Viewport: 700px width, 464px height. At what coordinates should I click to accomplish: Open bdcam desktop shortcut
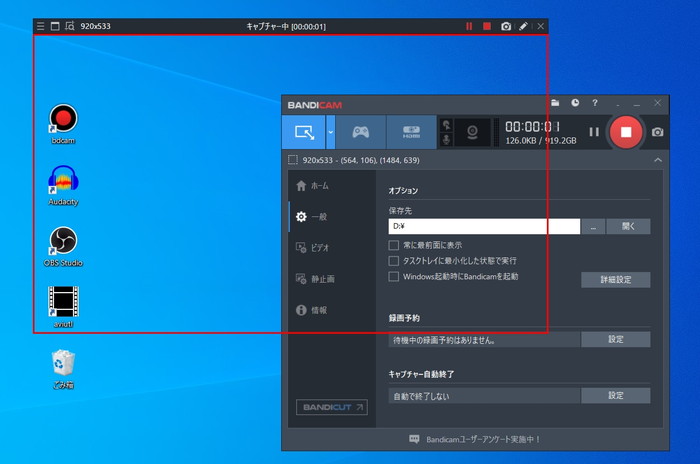coord(63,124)
